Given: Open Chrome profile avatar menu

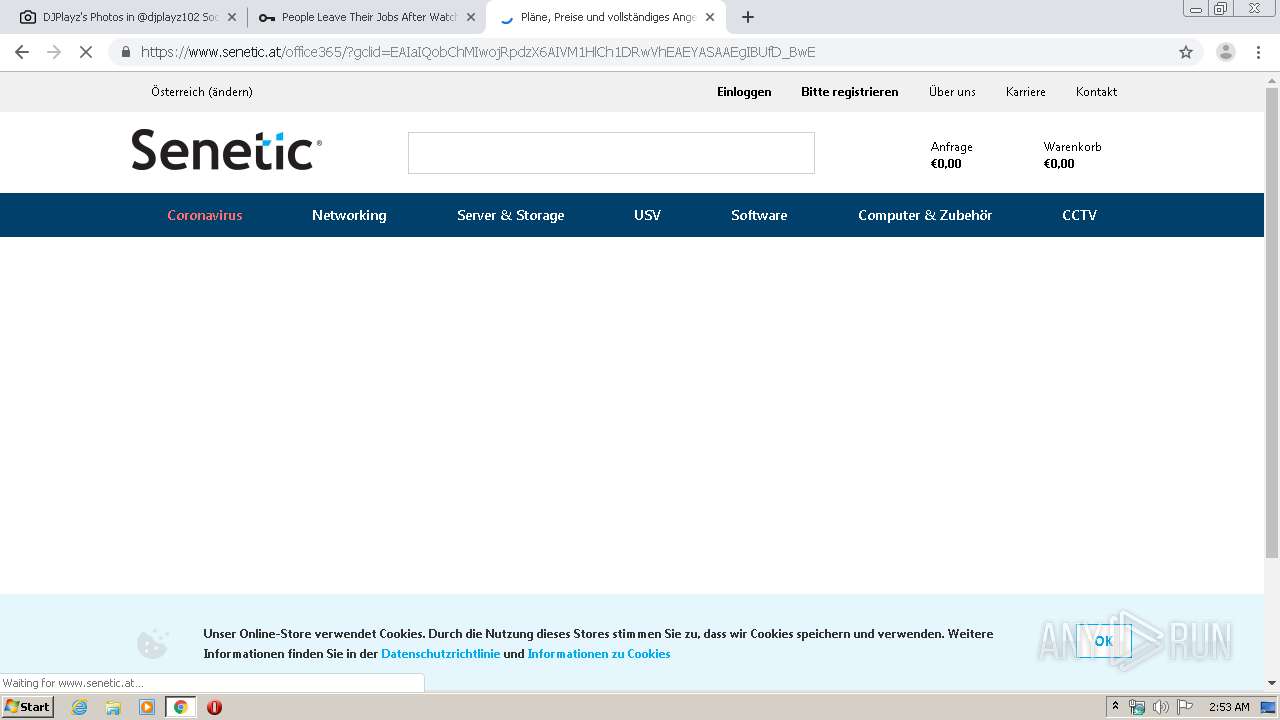Looking at the screenshot, I should pos(1225,52).
